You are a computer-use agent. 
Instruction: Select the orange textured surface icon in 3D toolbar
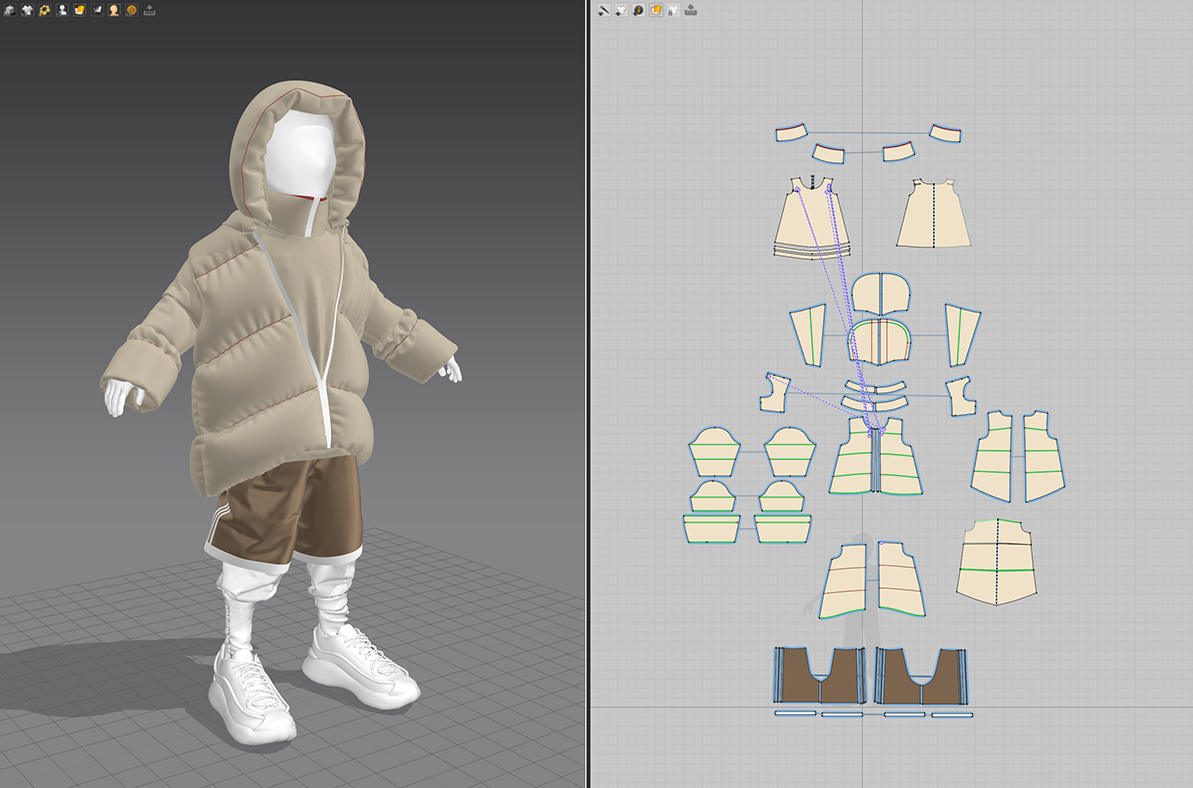coord(79,10)
